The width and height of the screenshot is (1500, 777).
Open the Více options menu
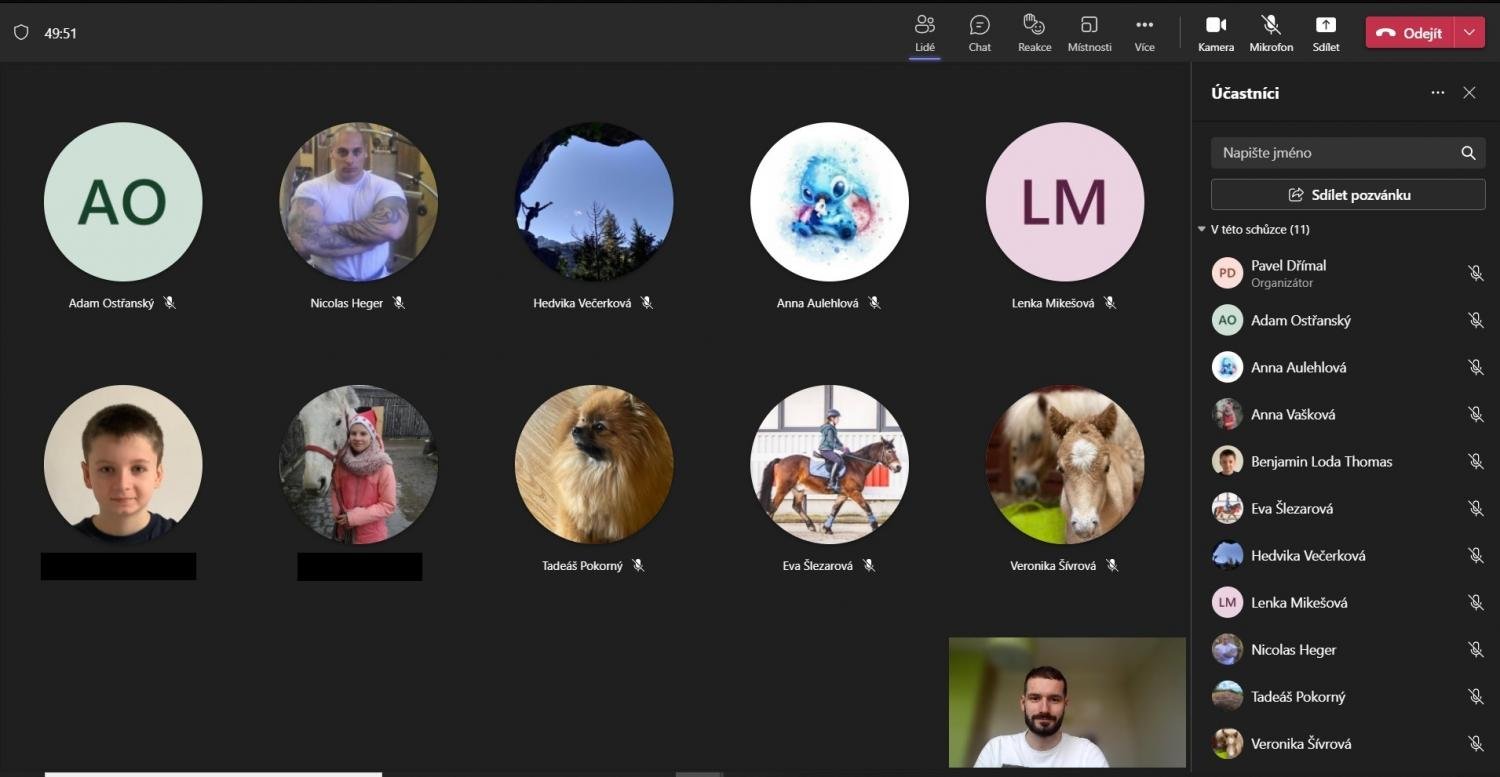point(1144,32)
